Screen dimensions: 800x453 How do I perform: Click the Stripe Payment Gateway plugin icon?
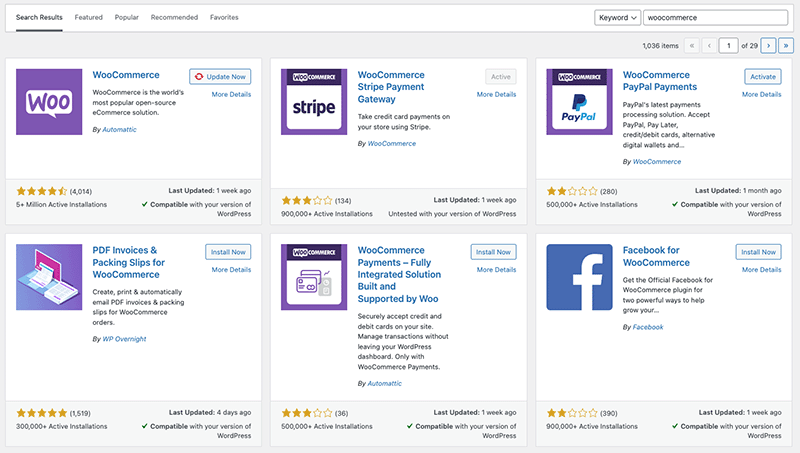coord(314,102)
